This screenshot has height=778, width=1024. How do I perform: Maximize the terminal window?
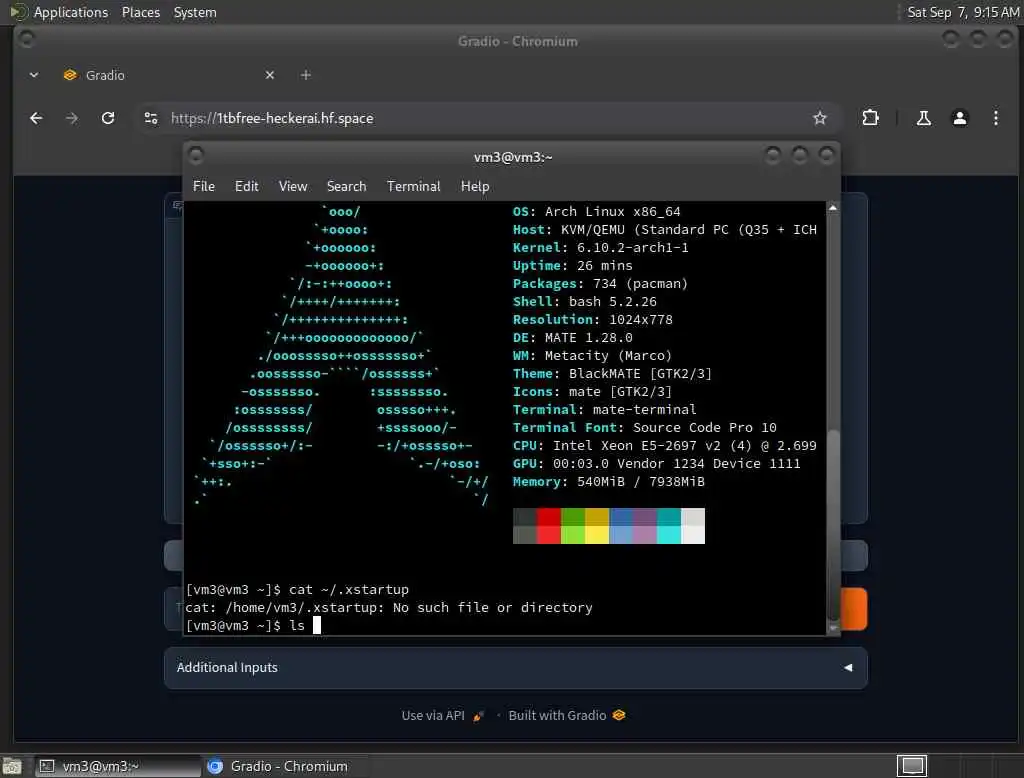[799, 155]
